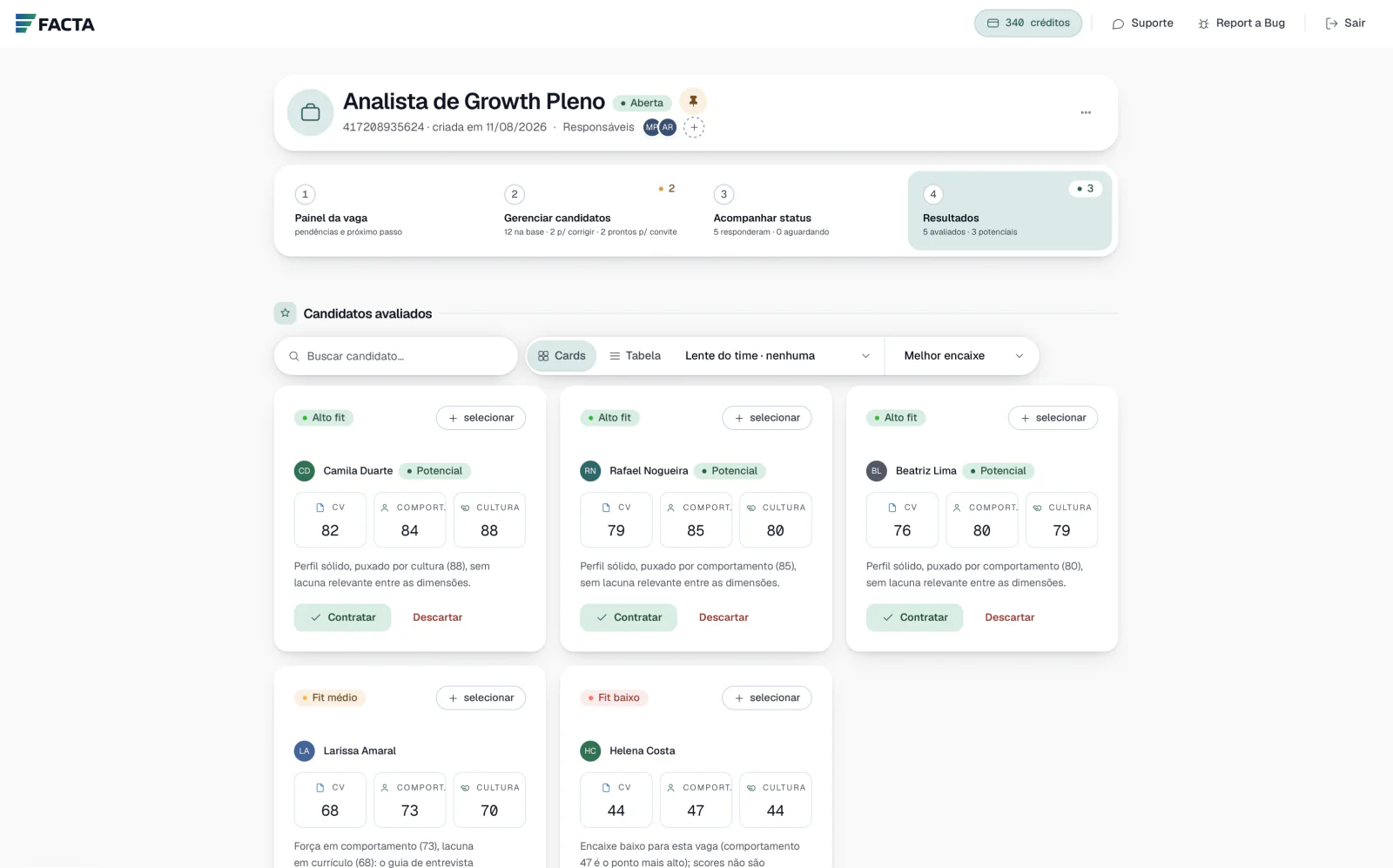Screen dimensions: 1393x868
Task: Click Descartar for Camila Duarte
Action: (x=437, y=617)
